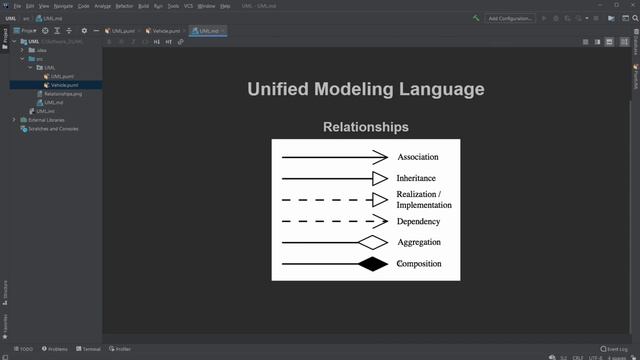Toggle the rightmost preview layout button
Screen dimensions: 640x360
click(624, 42)
